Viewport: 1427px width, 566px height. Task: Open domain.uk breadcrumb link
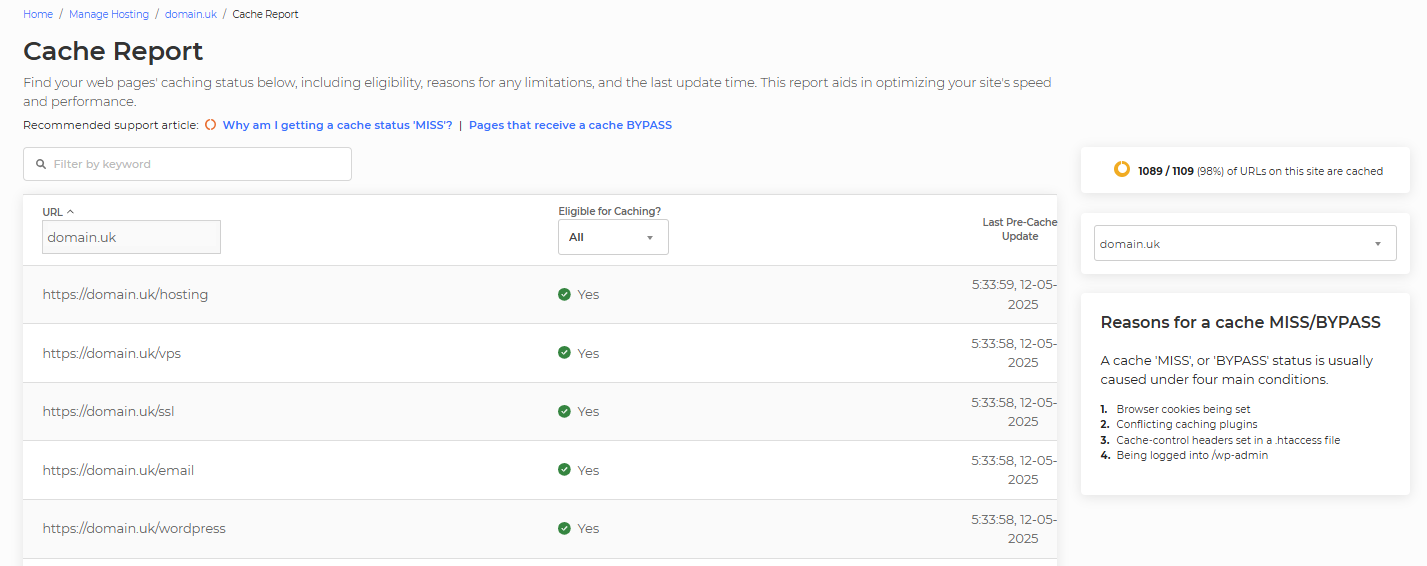coord(191,14)
